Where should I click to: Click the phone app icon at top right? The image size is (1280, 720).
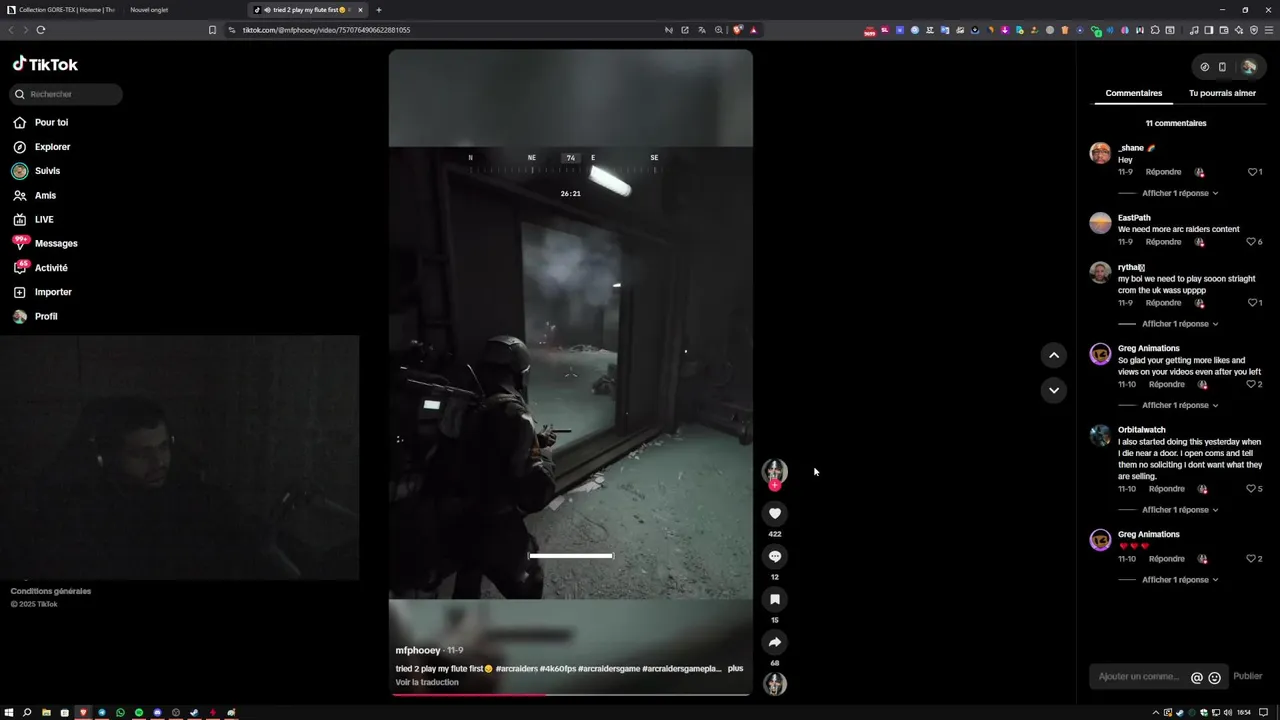coord(1222,67)
